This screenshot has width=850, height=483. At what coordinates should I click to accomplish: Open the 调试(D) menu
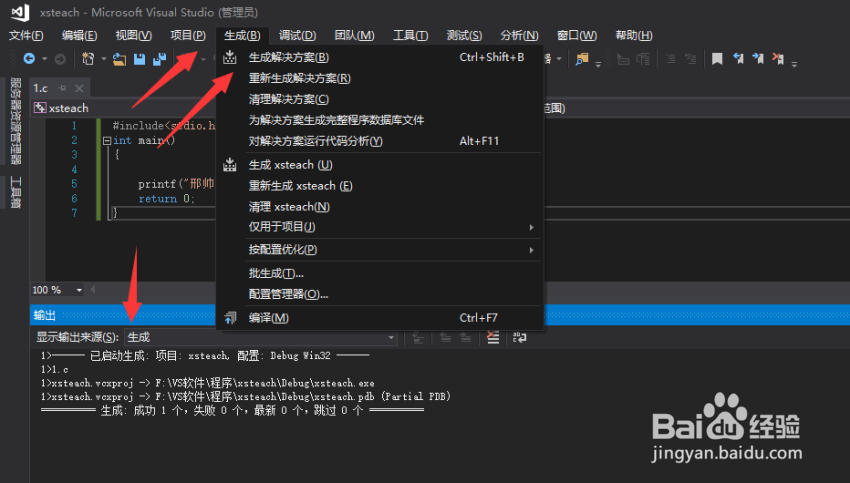(x=297, y=35)
